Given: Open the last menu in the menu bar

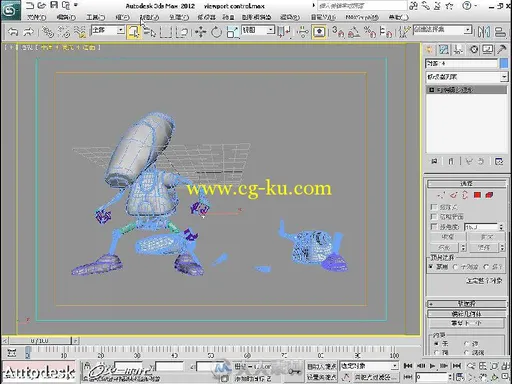Looking at the screenshot, I should pos(398,17).
